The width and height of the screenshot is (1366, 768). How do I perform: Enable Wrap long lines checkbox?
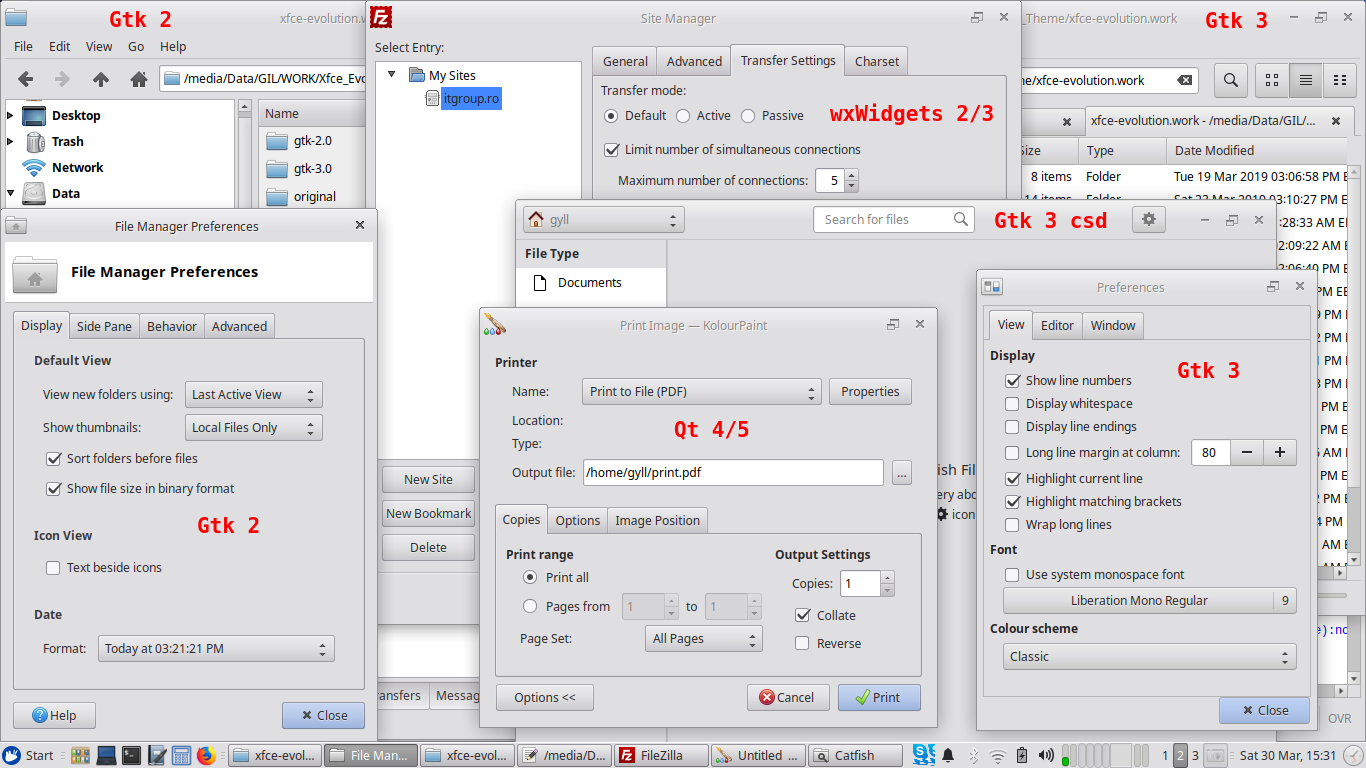coord(1012,525)
